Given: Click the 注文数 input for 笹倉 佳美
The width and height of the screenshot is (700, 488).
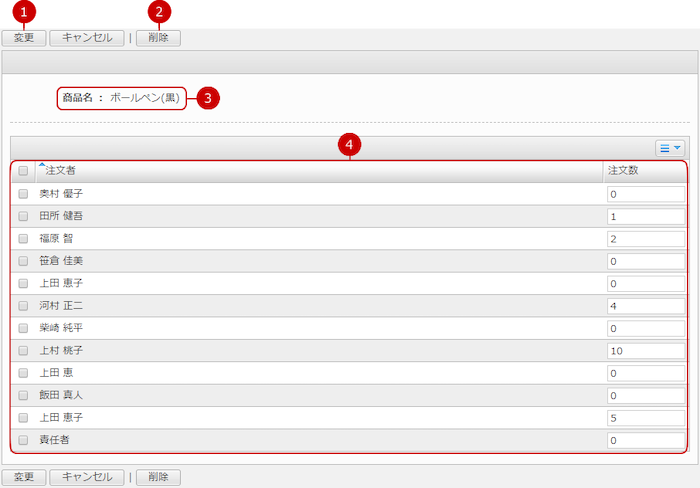Looking at the screenshot, I should [645, 261].
